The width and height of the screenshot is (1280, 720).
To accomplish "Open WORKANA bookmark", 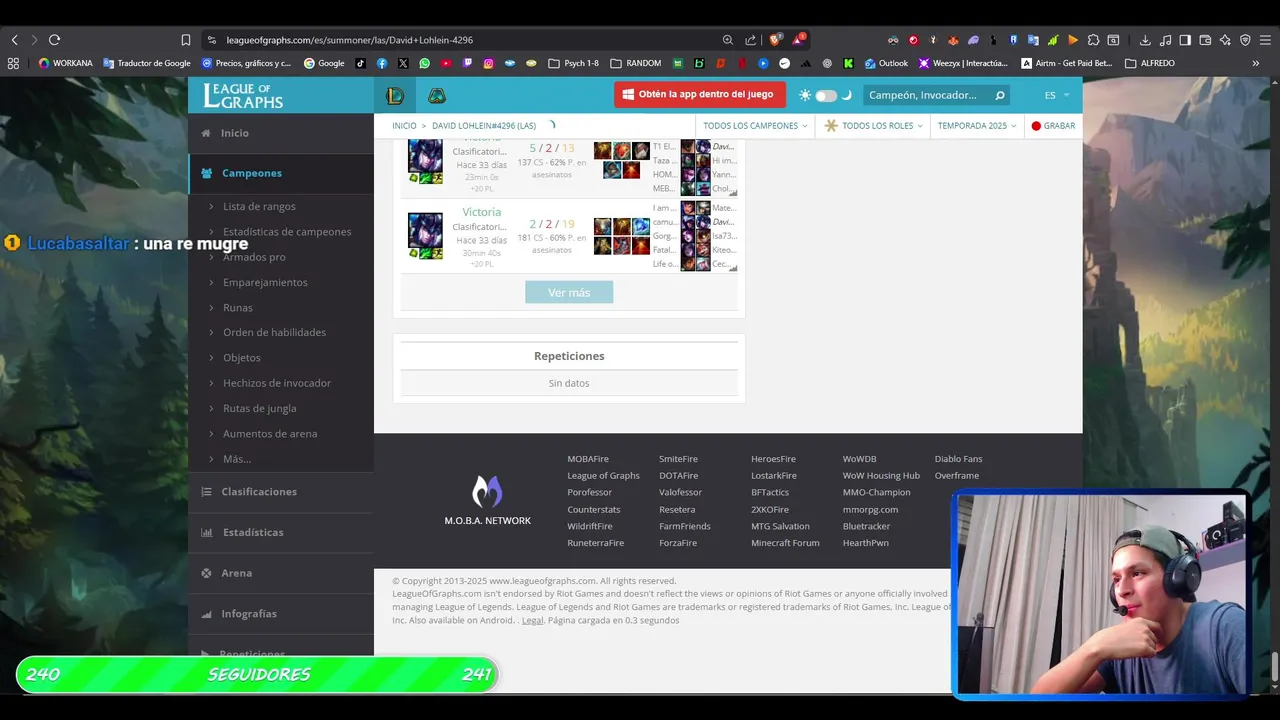I will coord(65,63).
